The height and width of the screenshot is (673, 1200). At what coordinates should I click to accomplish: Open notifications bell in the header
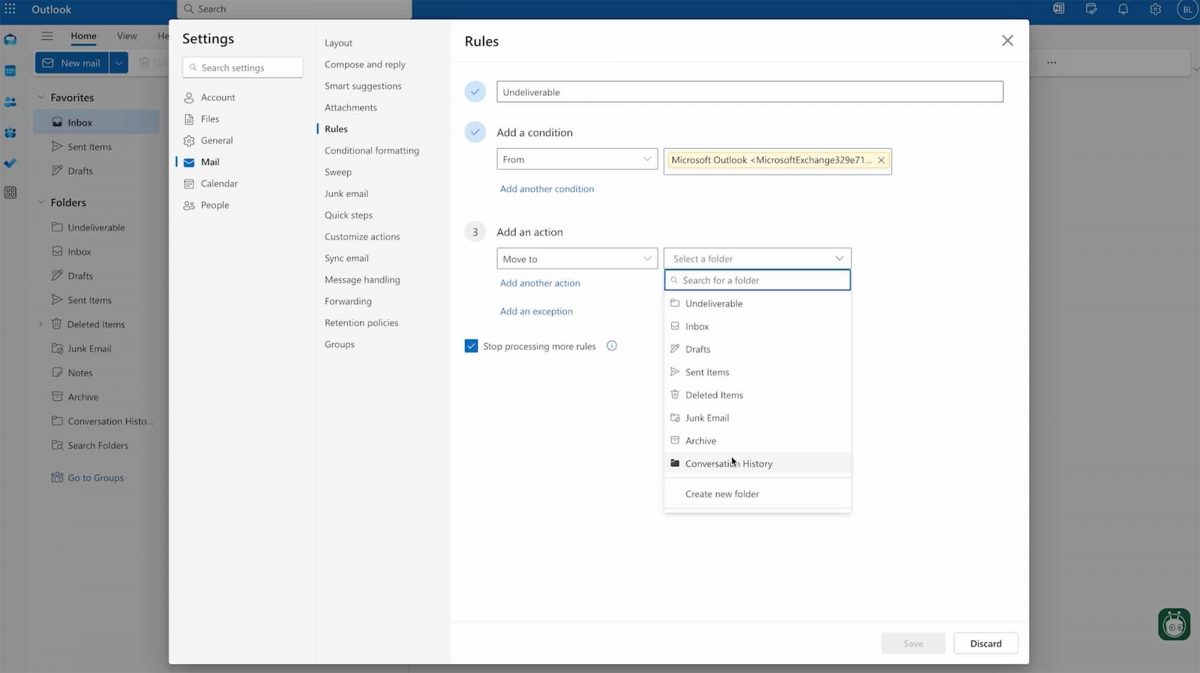click(x=1123, y=9)
